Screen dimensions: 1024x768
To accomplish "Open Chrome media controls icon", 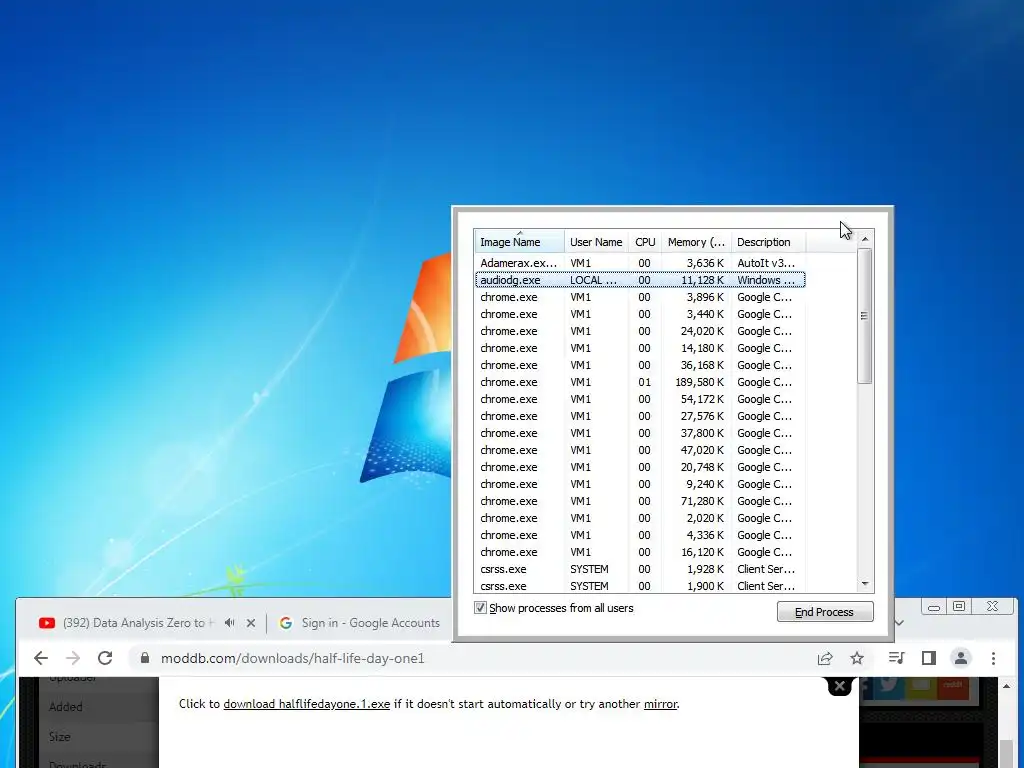I will pos(897,658).
